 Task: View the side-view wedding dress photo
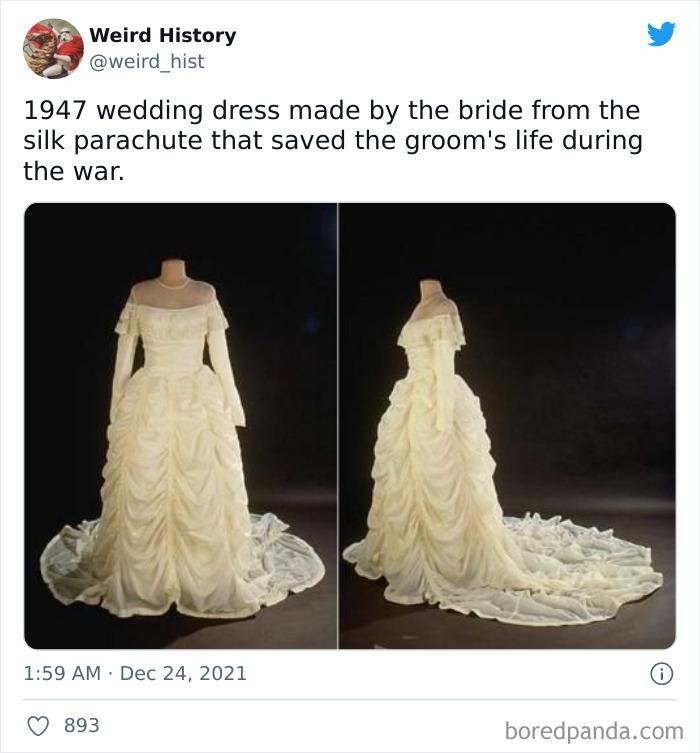point(507,425)
